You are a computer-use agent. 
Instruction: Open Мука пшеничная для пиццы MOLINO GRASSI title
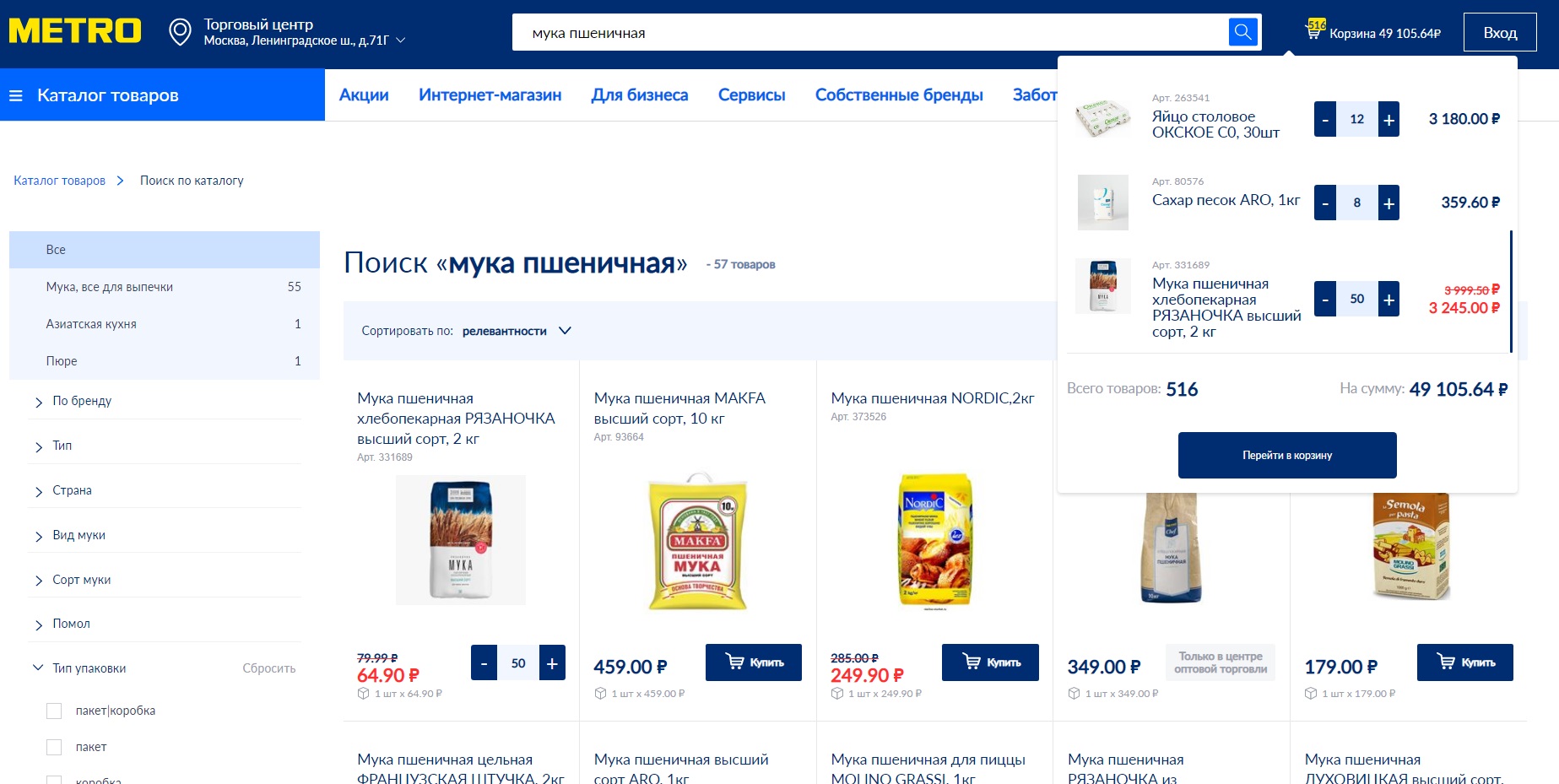tap(928, 769)
